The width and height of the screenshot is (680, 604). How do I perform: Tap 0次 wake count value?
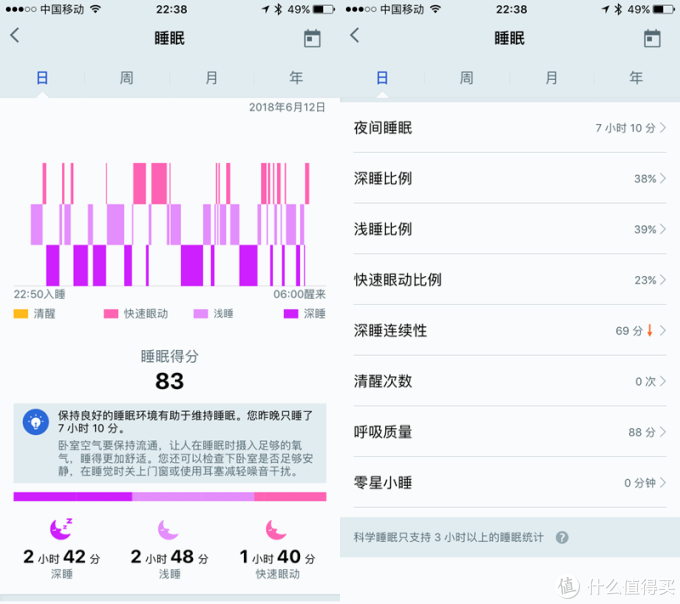pos(645,382)
